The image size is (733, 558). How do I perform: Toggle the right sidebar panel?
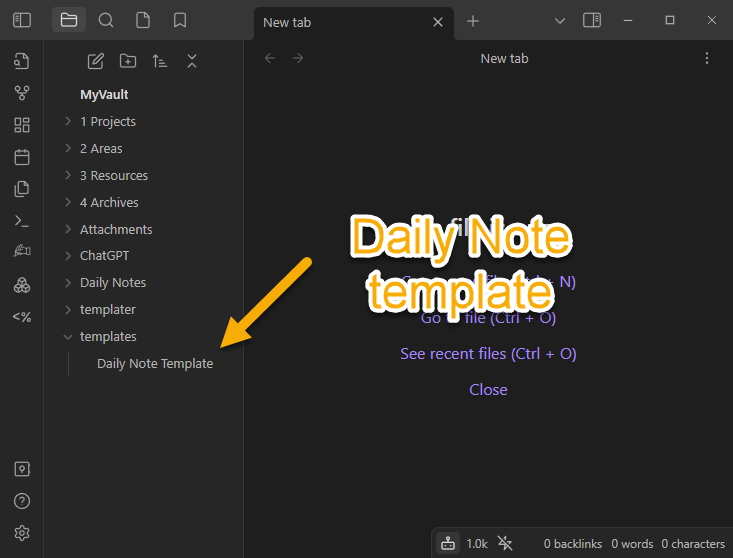click(x=592, y=20)
